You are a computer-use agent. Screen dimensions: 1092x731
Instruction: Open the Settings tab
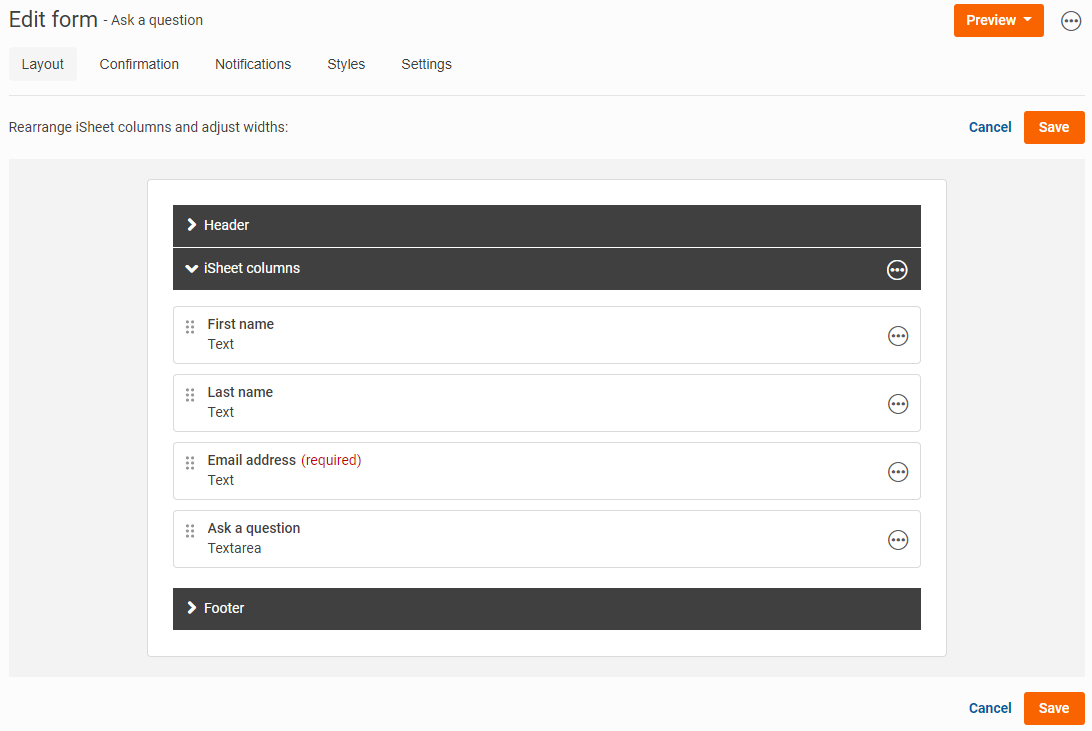point(426,64)
